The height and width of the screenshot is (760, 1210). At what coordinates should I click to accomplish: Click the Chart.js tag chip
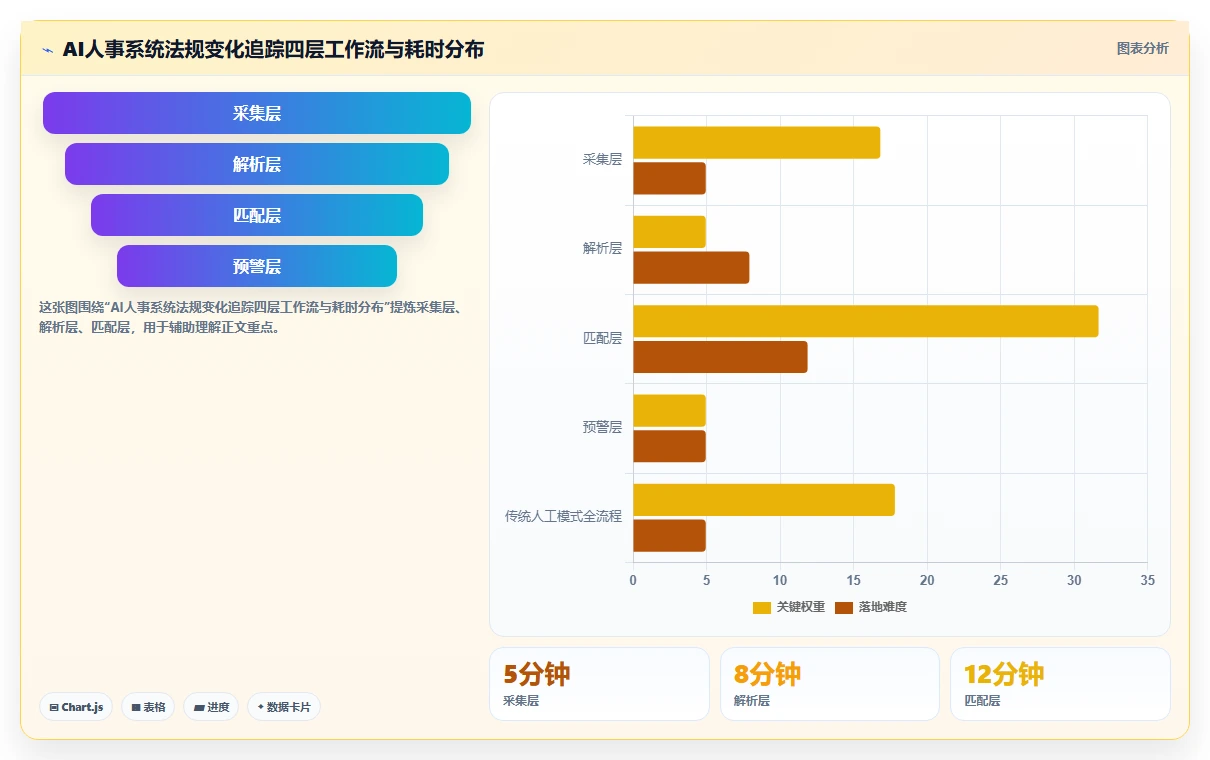coord(77,707)
